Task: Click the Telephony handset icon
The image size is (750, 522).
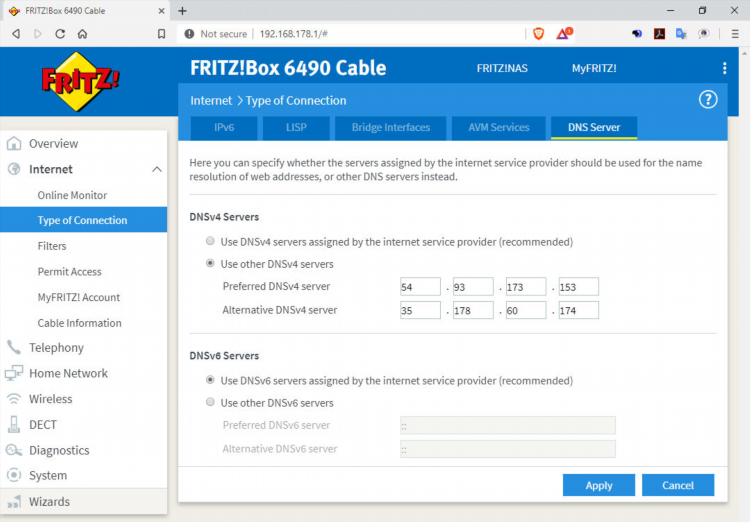Action: (14, 347)
